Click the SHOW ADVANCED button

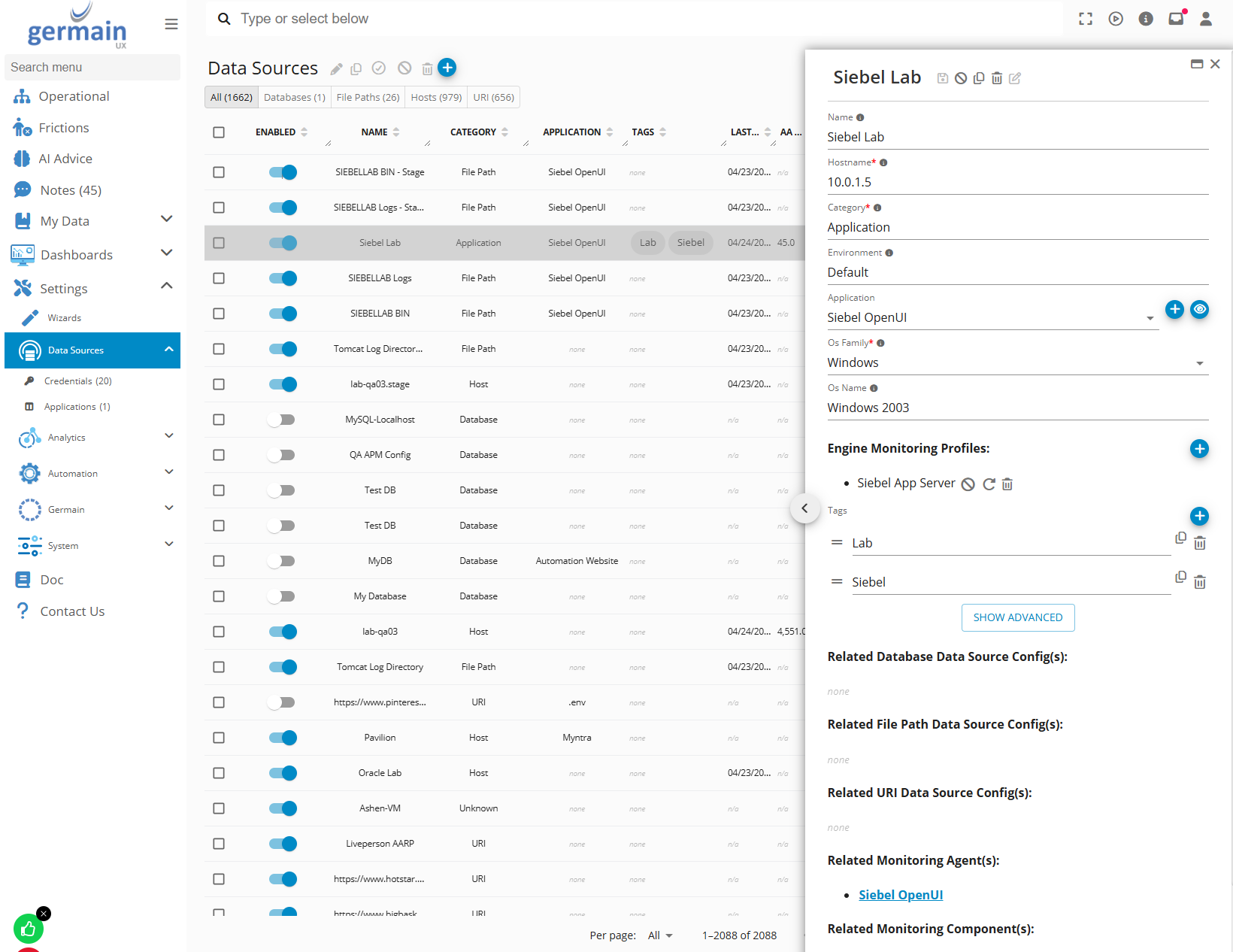click(x=1017, y=617)
